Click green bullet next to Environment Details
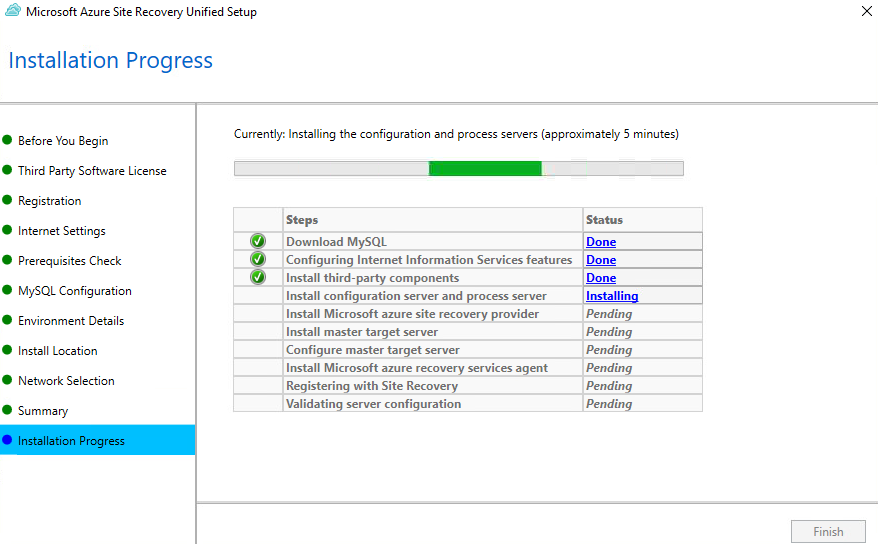The height and width of the screenshot is (544, 878). point(7,320)
